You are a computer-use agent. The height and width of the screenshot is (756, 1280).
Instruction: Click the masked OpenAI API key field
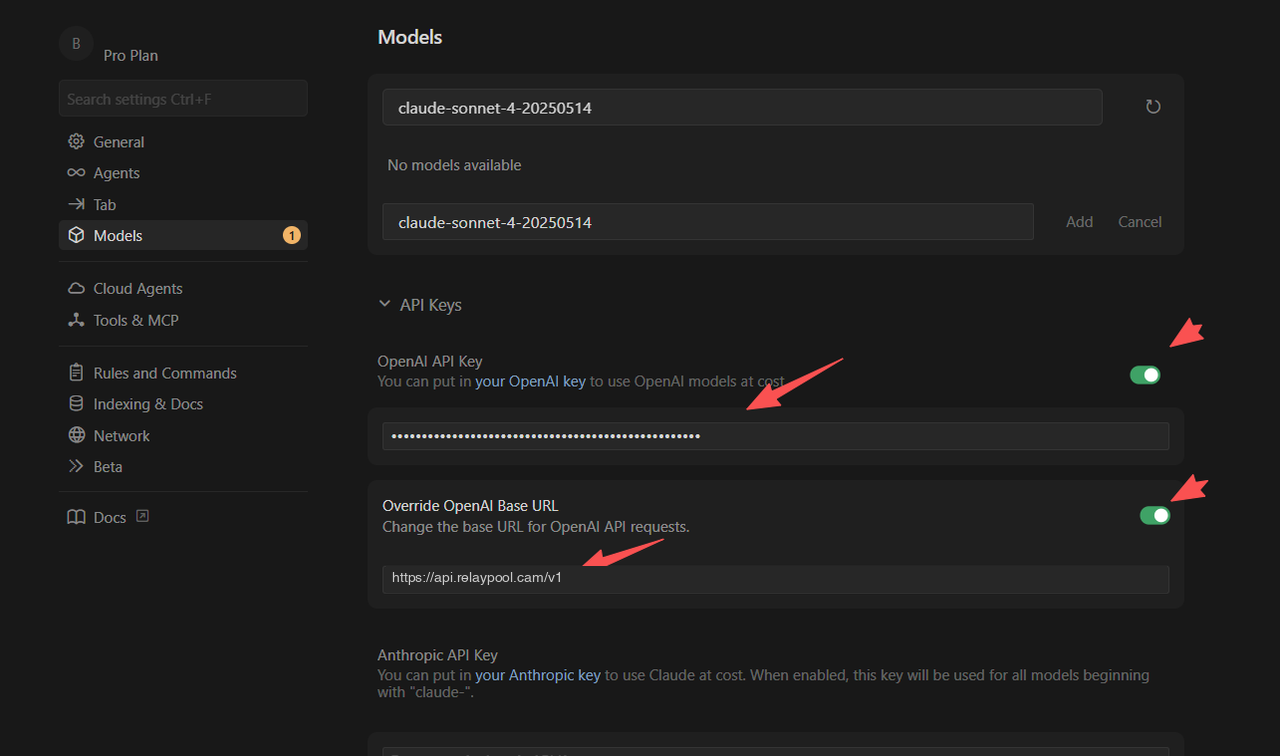pyautogui.click(x=776, y=436)
